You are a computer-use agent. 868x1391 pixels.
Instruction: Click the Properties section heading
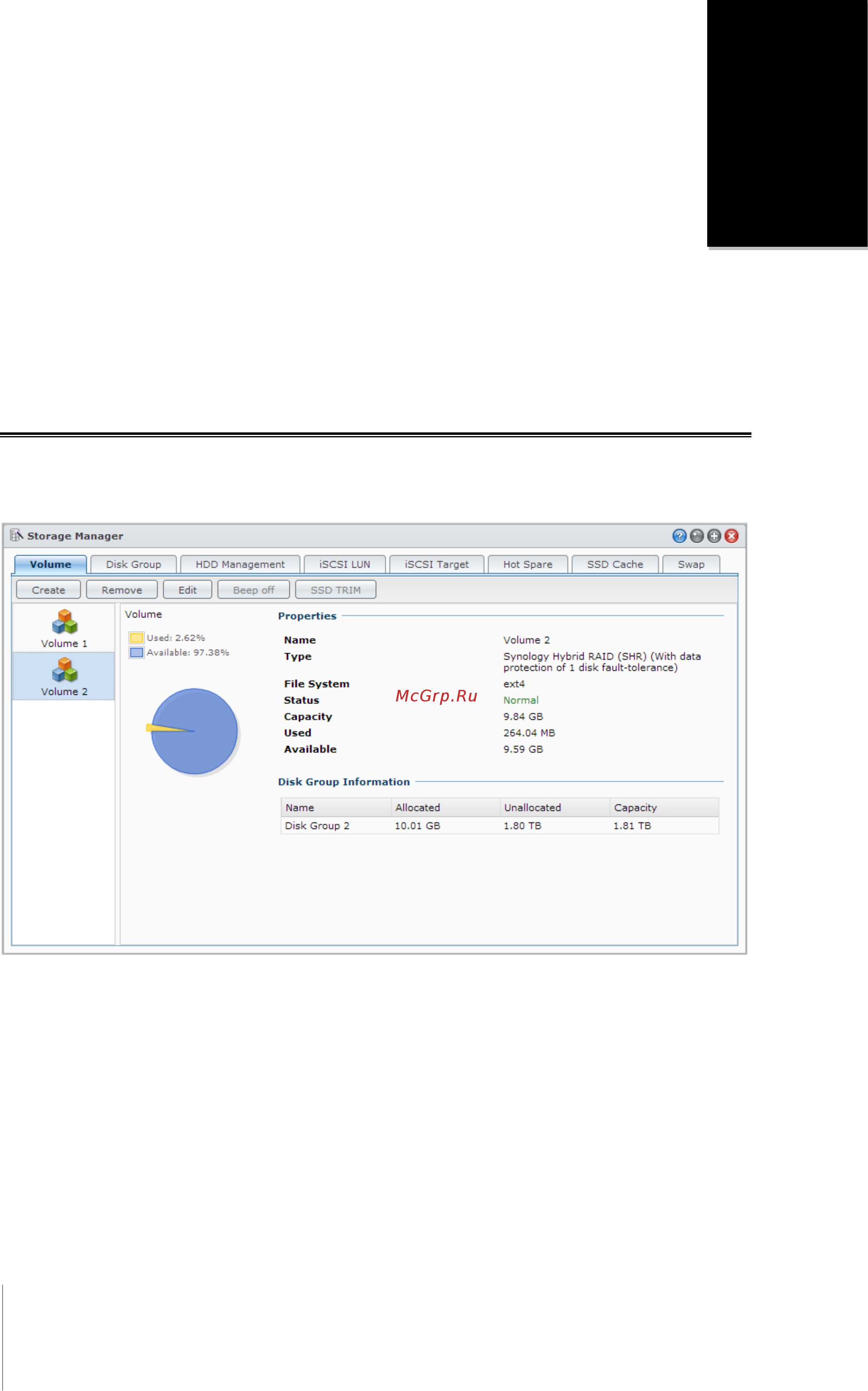(x=307, y=616)
